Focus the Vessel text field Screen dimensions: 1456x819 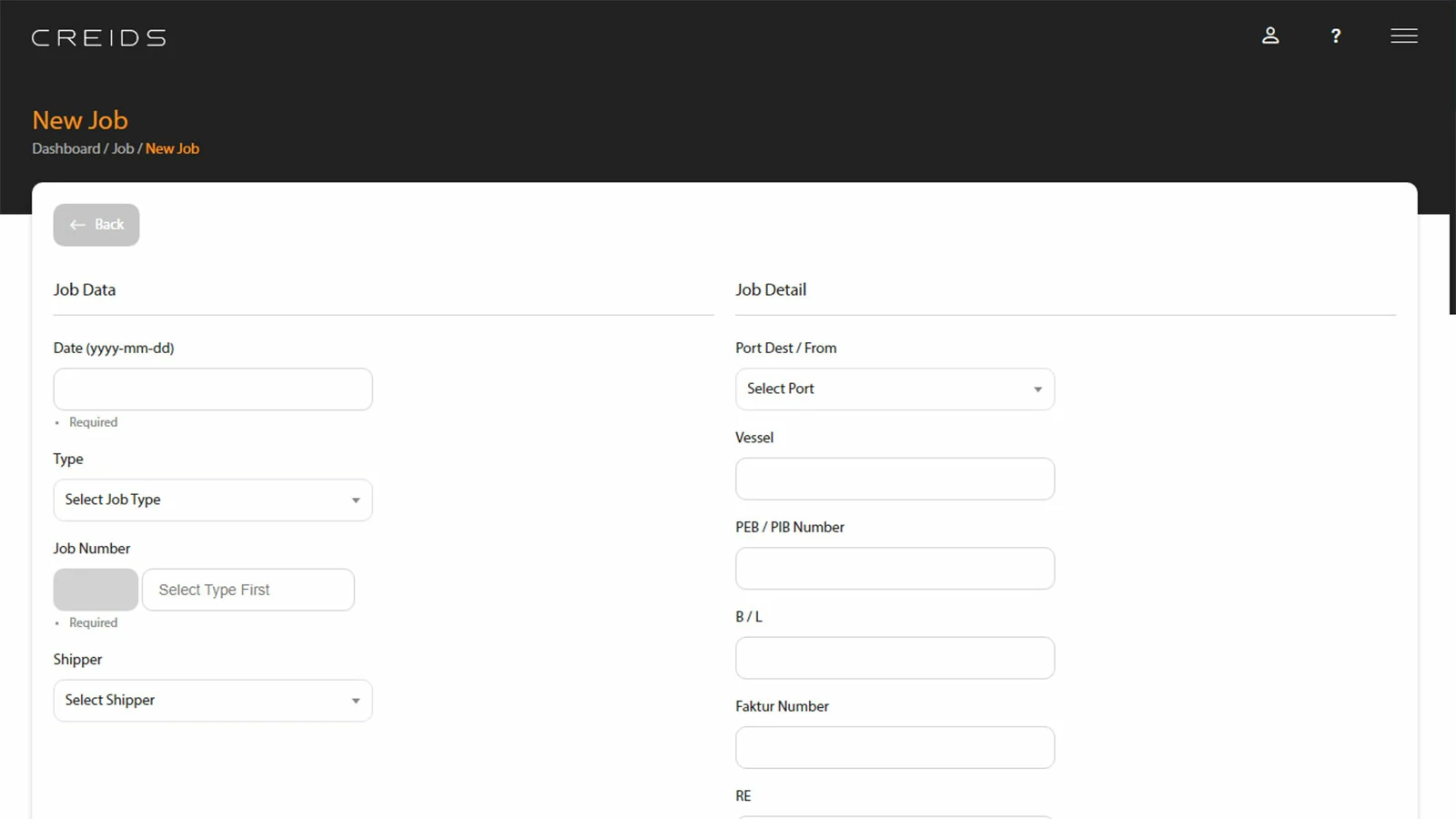coord(894,479)
